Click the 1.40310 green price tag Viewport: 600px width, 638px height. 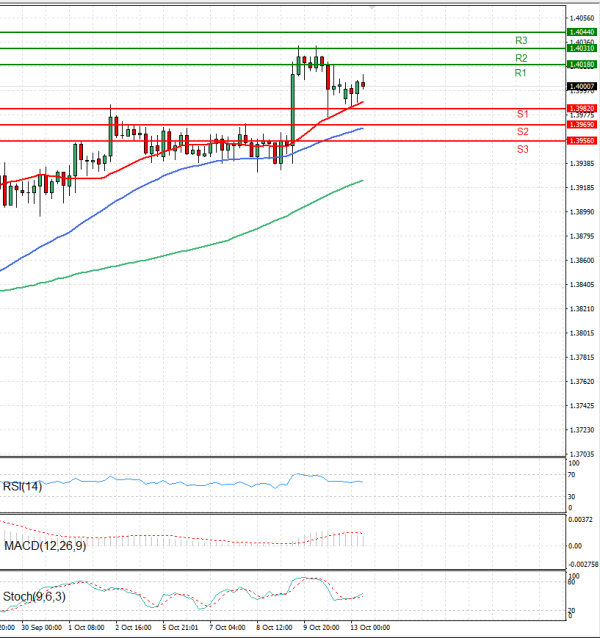581,48
